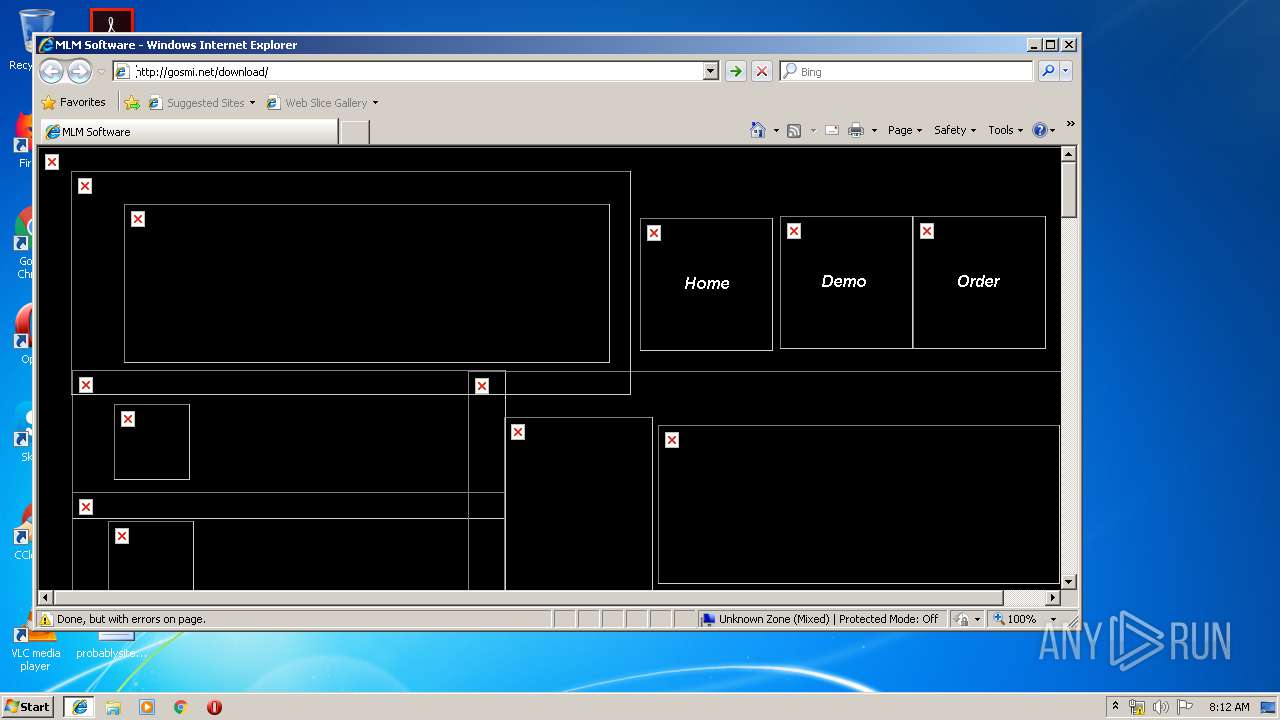This screenshot has width=1280, height=720.
Task: Go forward with the browser Forward arrow
Action: pos(79,71)
